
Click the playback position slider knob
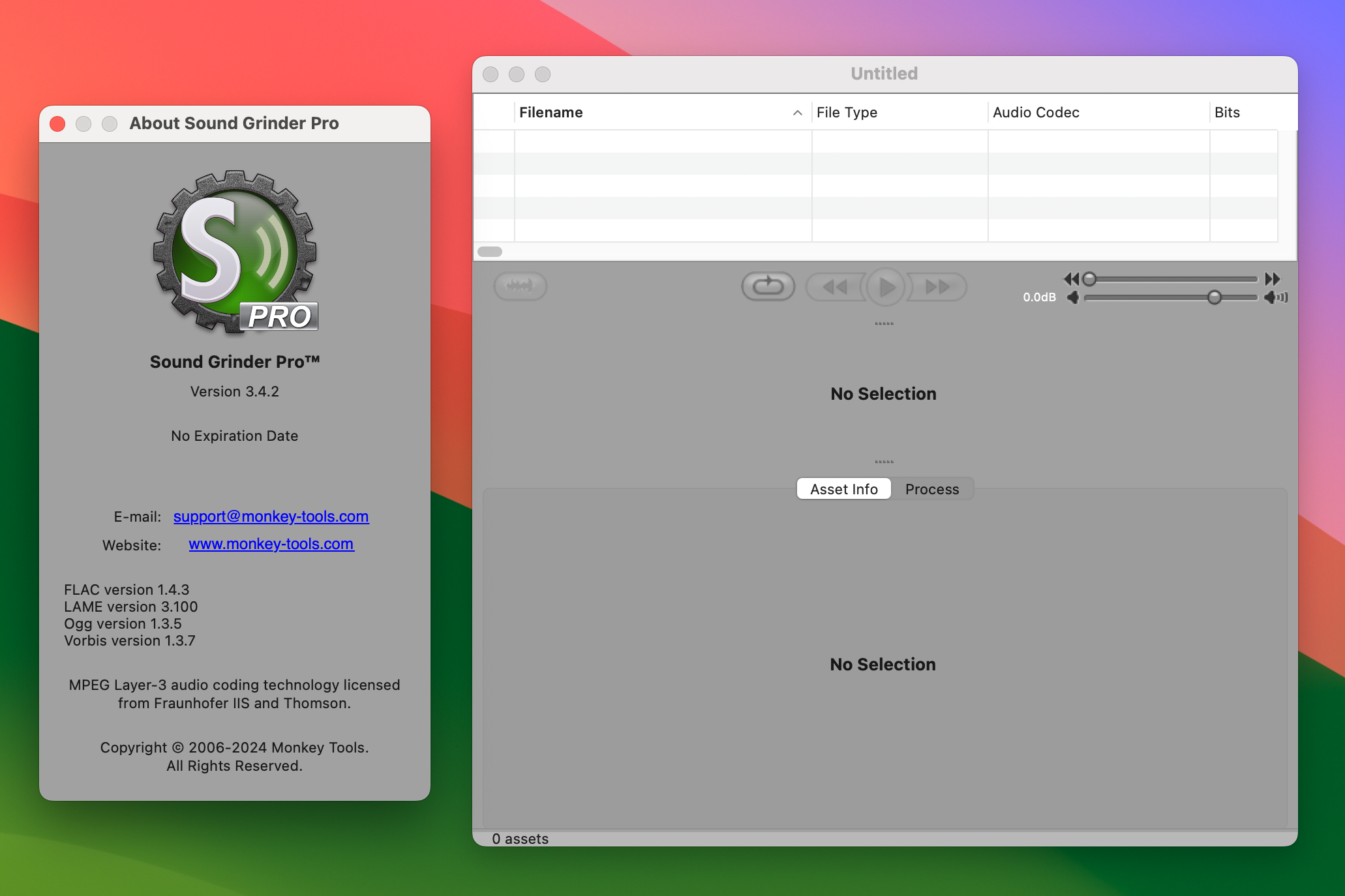[1089, 279]
